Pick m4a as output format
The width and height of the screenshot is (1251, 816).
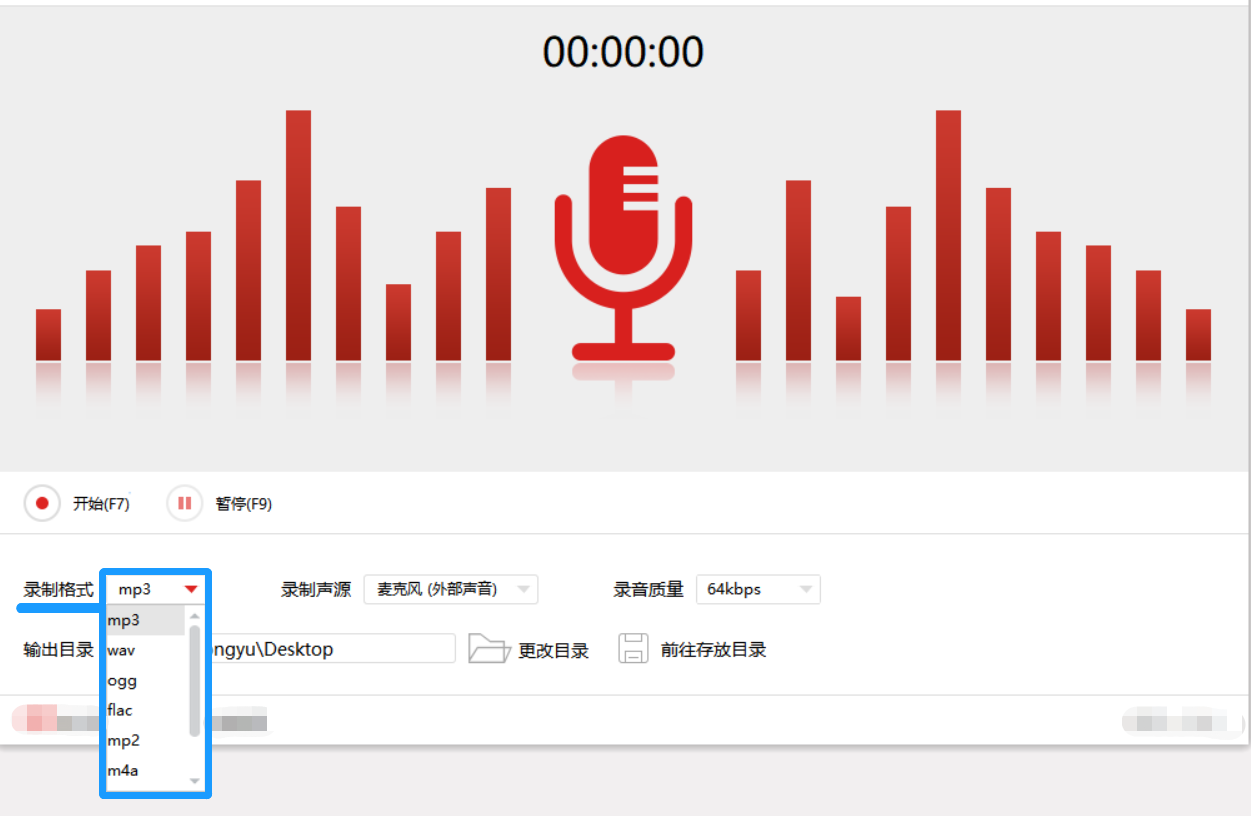121,771
